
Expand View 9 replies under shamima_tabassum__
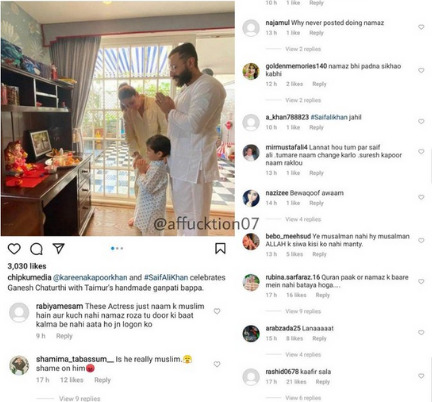79,398
